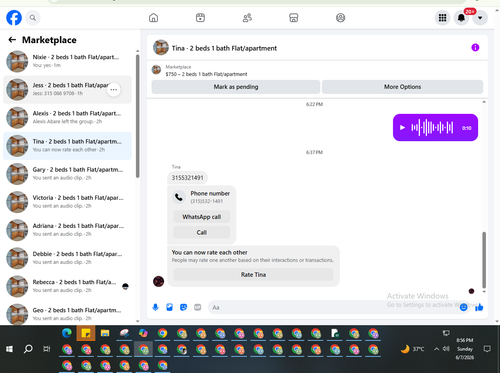The width and height of the screenshot is (500, 373).
Task: Open Windows taskbar search
Action: point(28,349)
